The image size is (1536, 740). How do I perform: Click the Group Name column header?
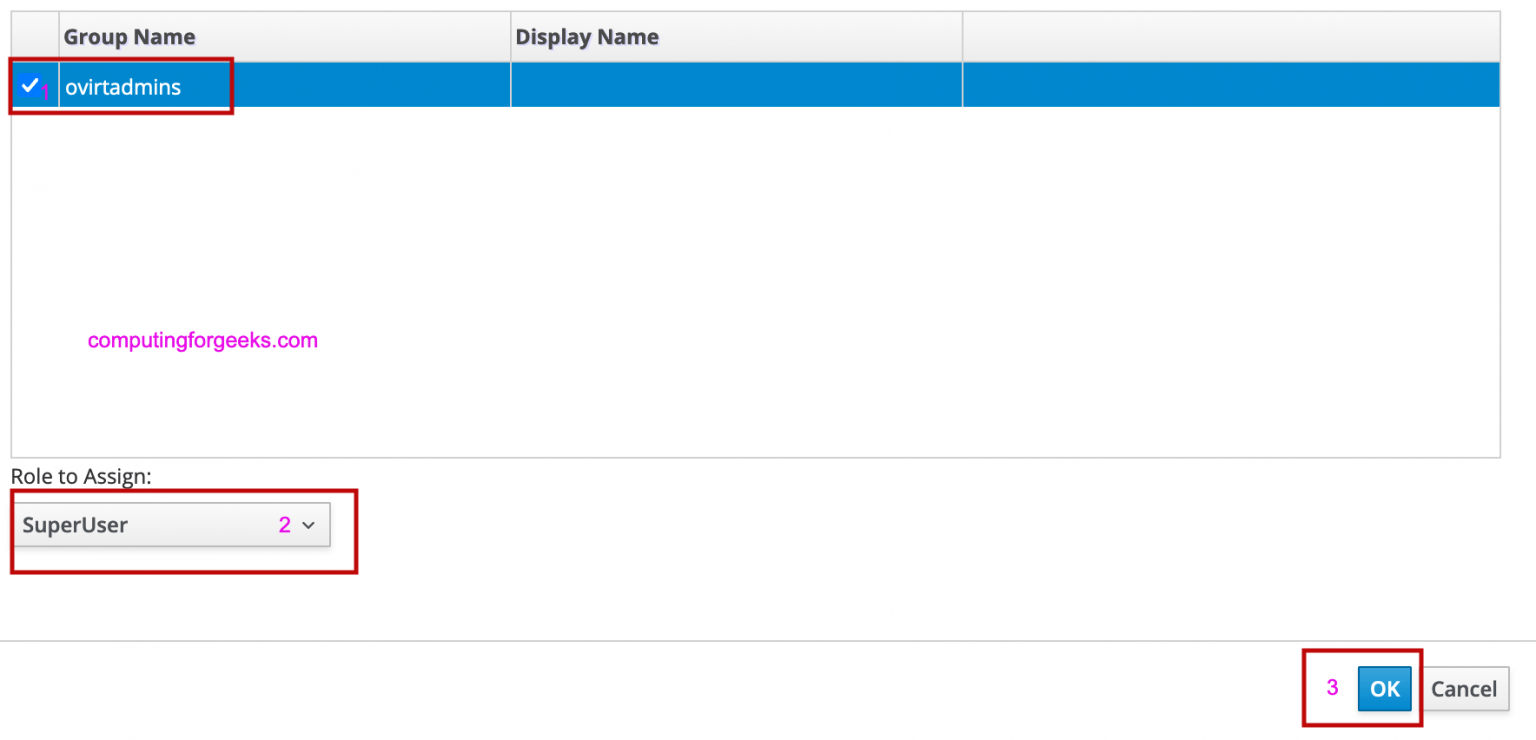[x=129, y=35]
